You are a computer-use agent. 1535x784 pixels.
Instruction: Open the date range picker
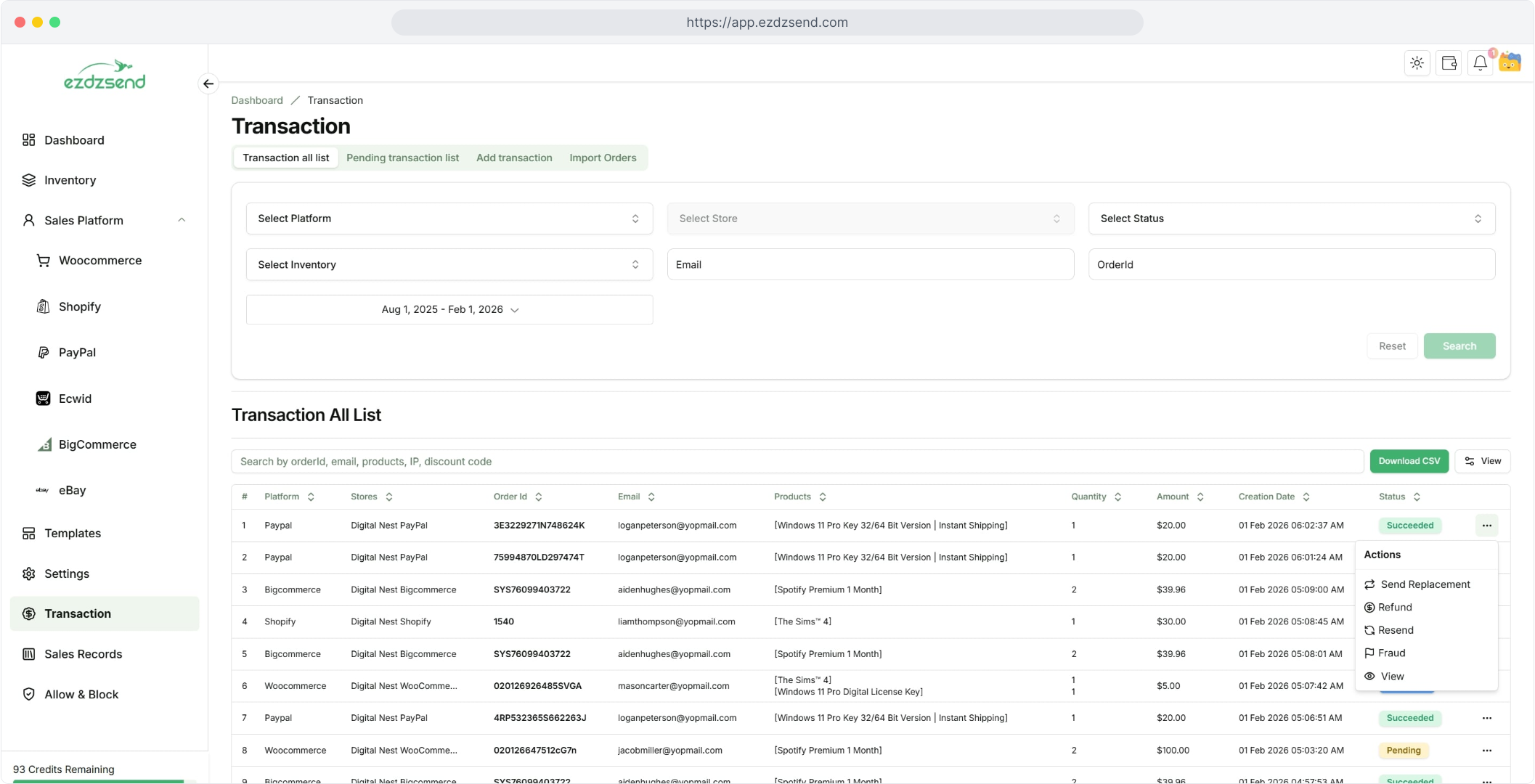coord(449,309)
